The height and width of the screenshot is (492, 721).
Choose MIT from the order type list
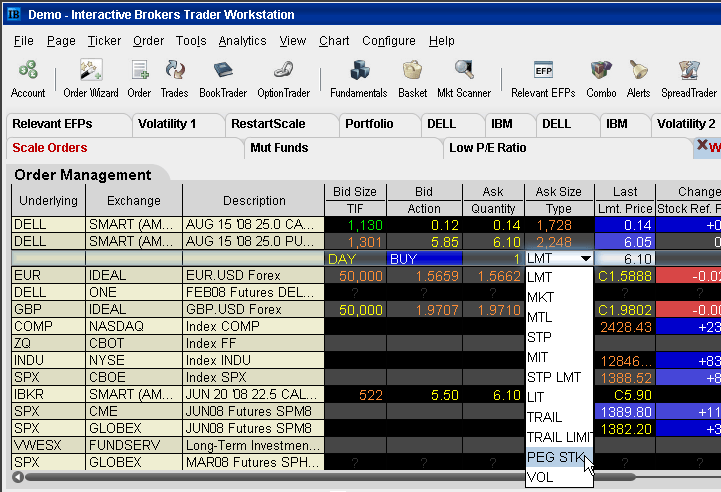click(x=559, y=357)
